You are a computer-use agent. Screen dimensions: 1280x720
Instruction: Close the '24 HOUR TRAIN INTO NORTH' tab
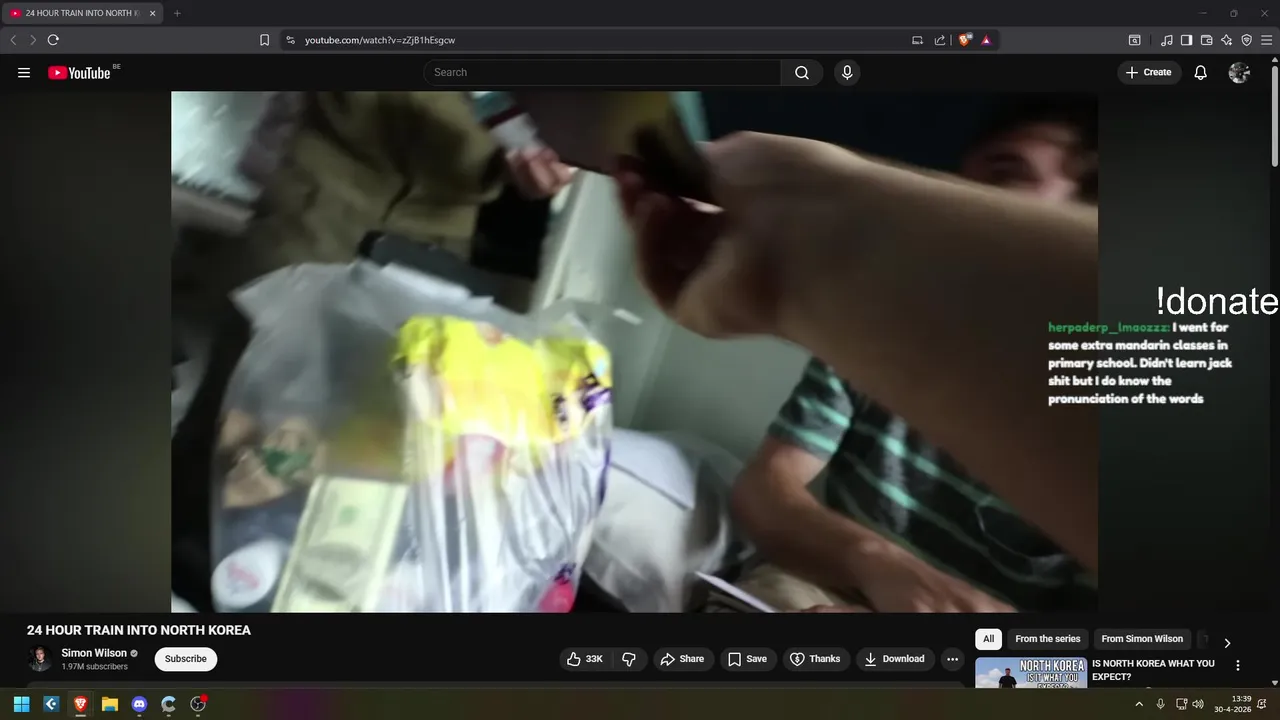pos(153,13)
